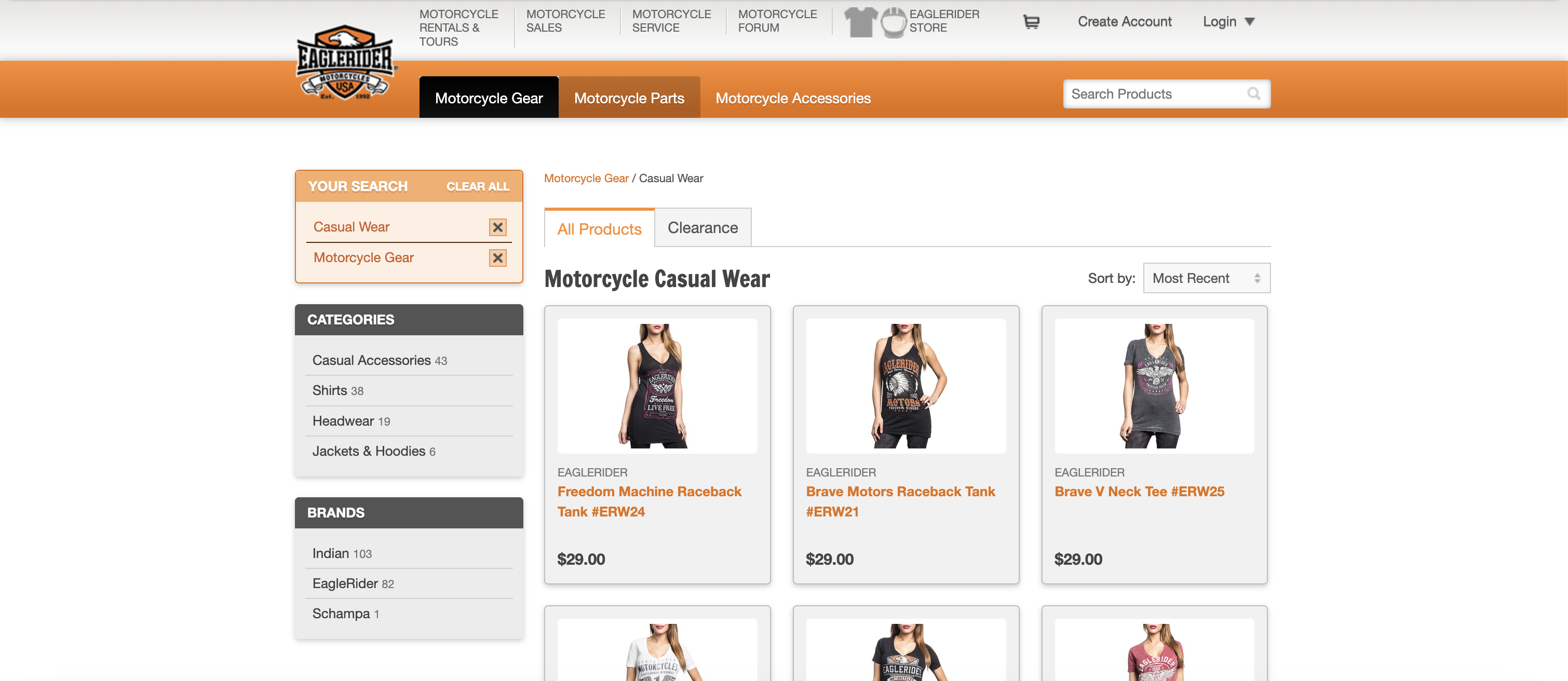Switch to the Clearance tab
This screenshot has height=681, width=1568.
point(702,228)
